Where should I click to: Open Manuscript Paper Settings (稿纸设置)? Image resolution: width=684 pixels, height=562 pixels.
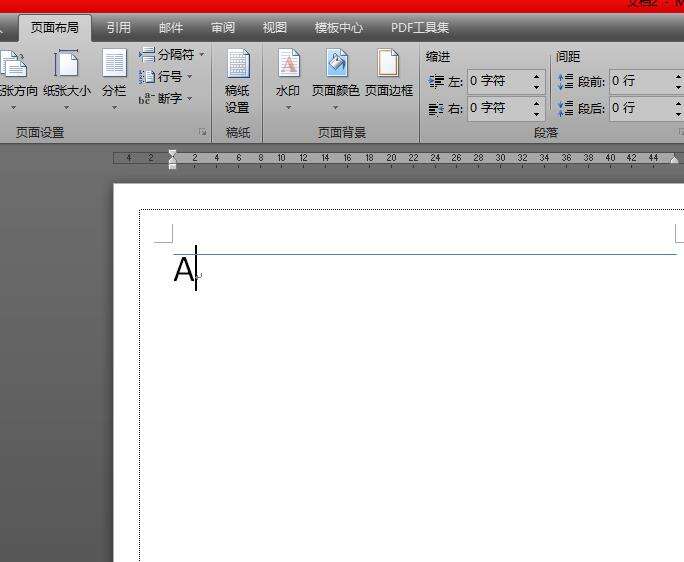coord(237,80)
